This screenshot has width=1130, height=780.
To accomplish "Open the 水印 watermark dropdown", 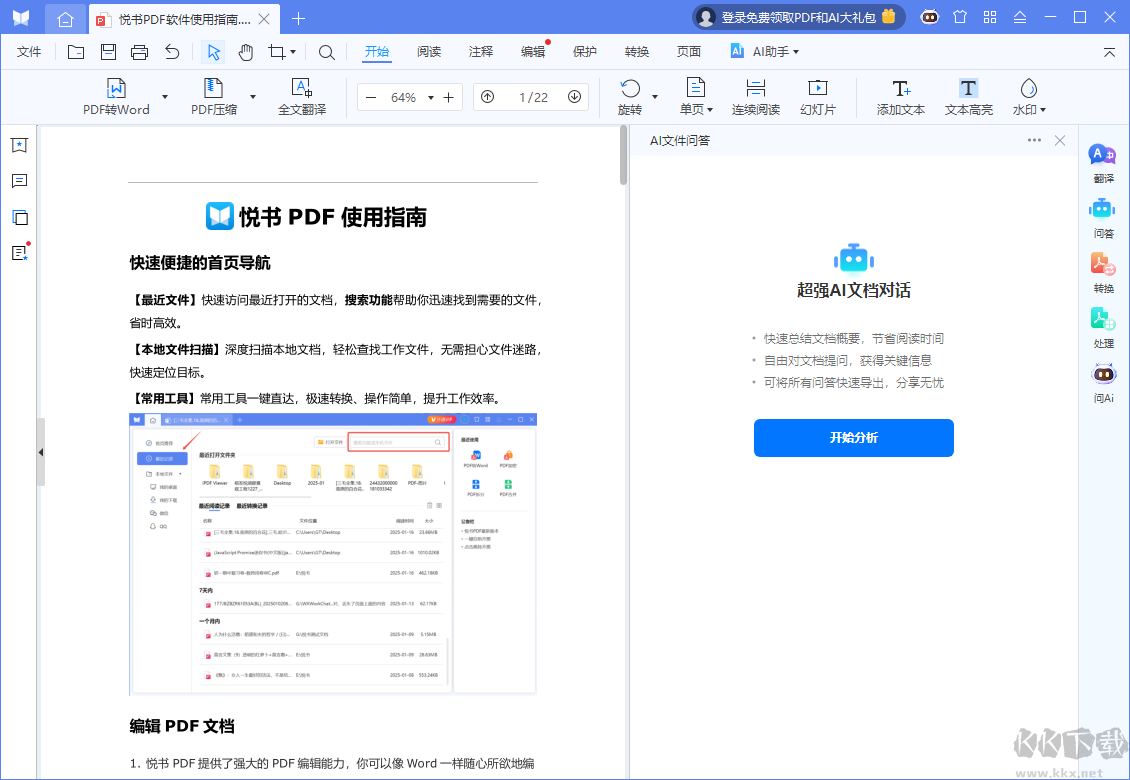I will click(1029, 97).
